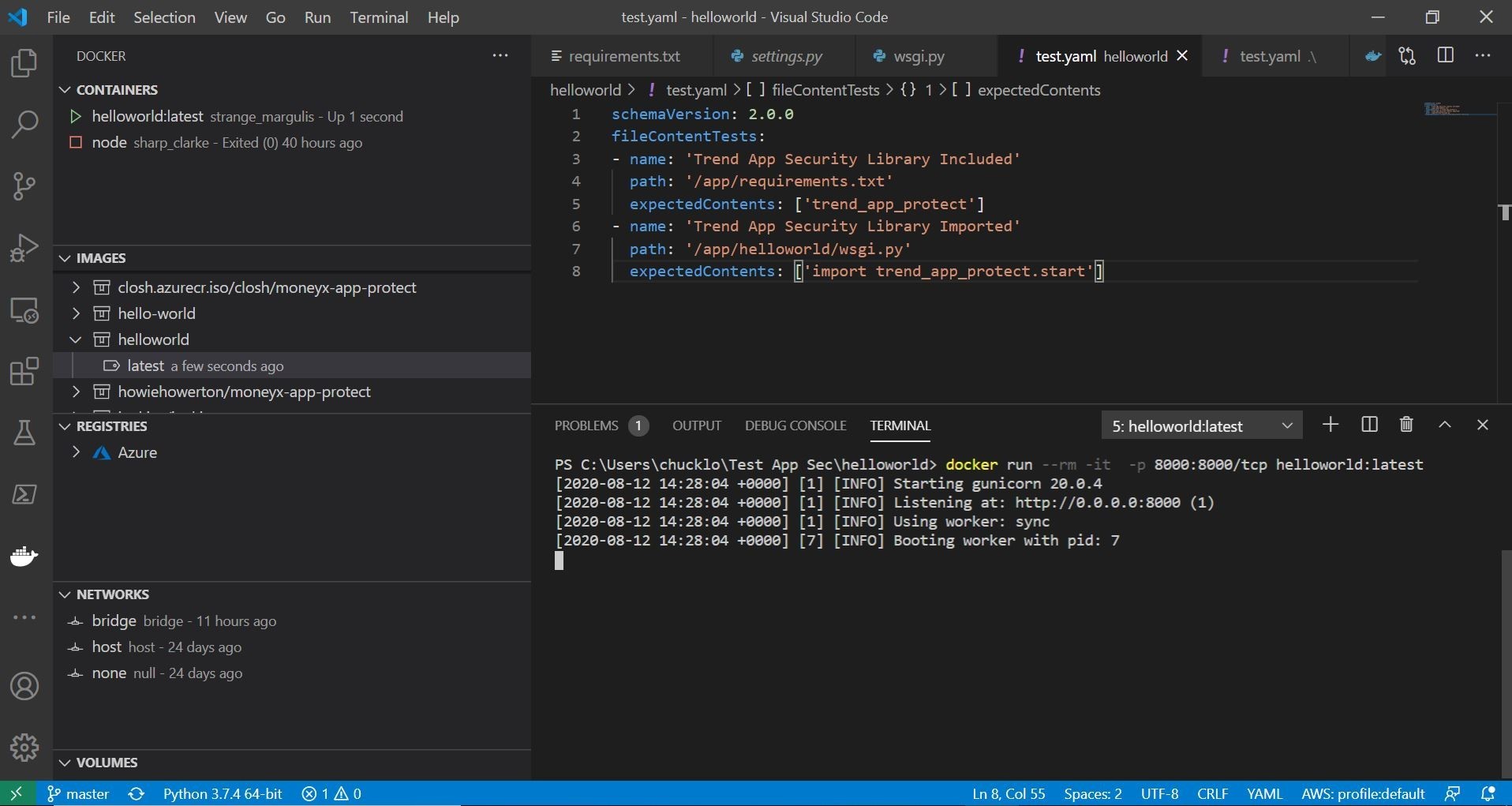Switch to settings.py tab
Image resolution: width=1512 pixels, height=806 pixels.
[784, 56]
